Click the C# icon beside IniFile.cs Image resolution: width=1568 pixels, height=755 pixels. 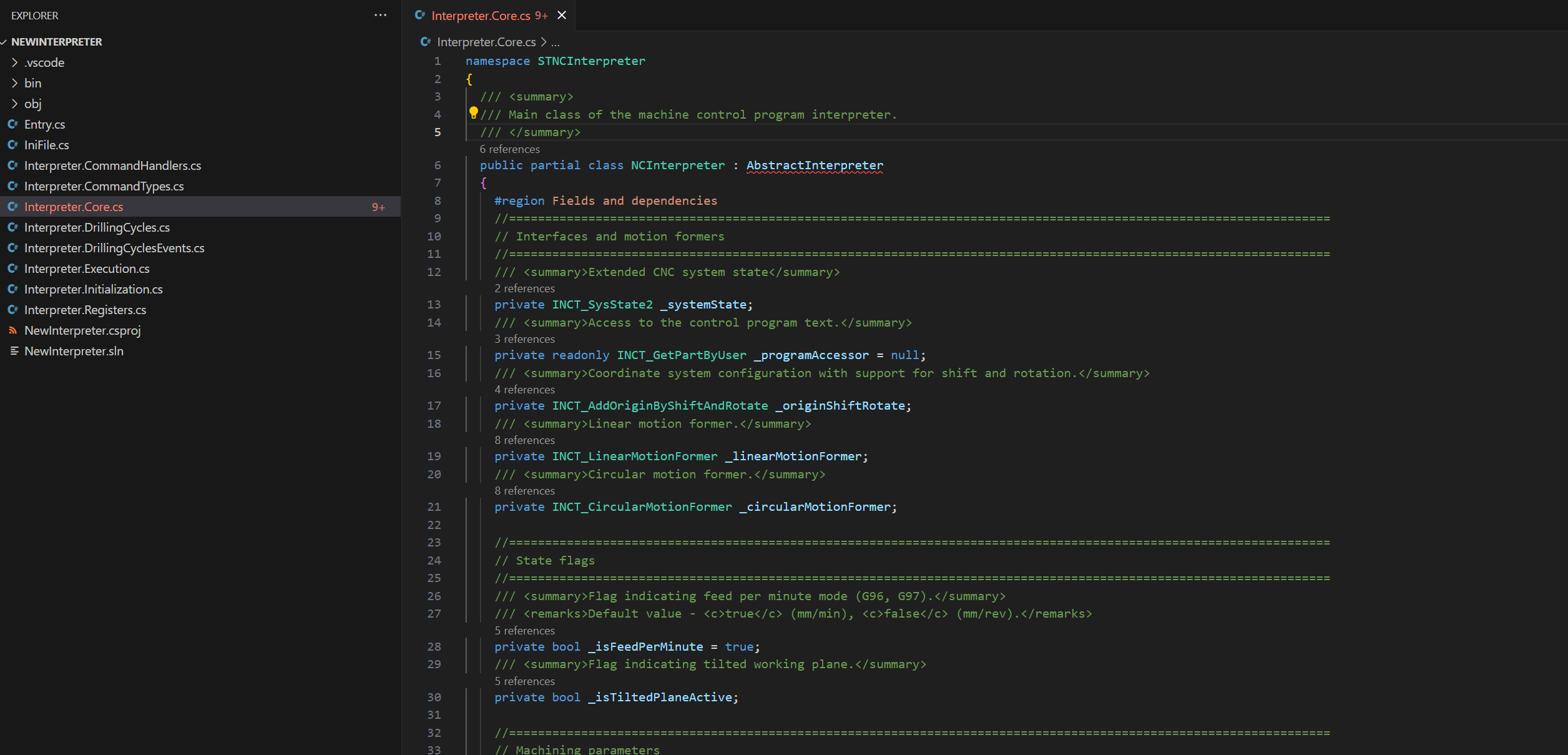tap(12, 145)
